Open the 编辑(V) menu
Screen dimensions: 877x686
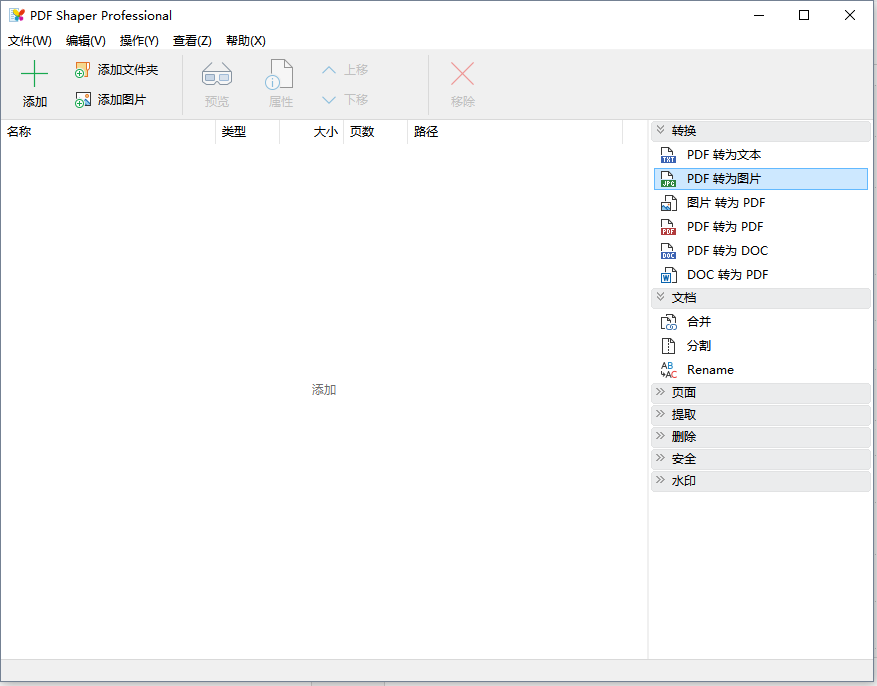(x=86, y=41)
